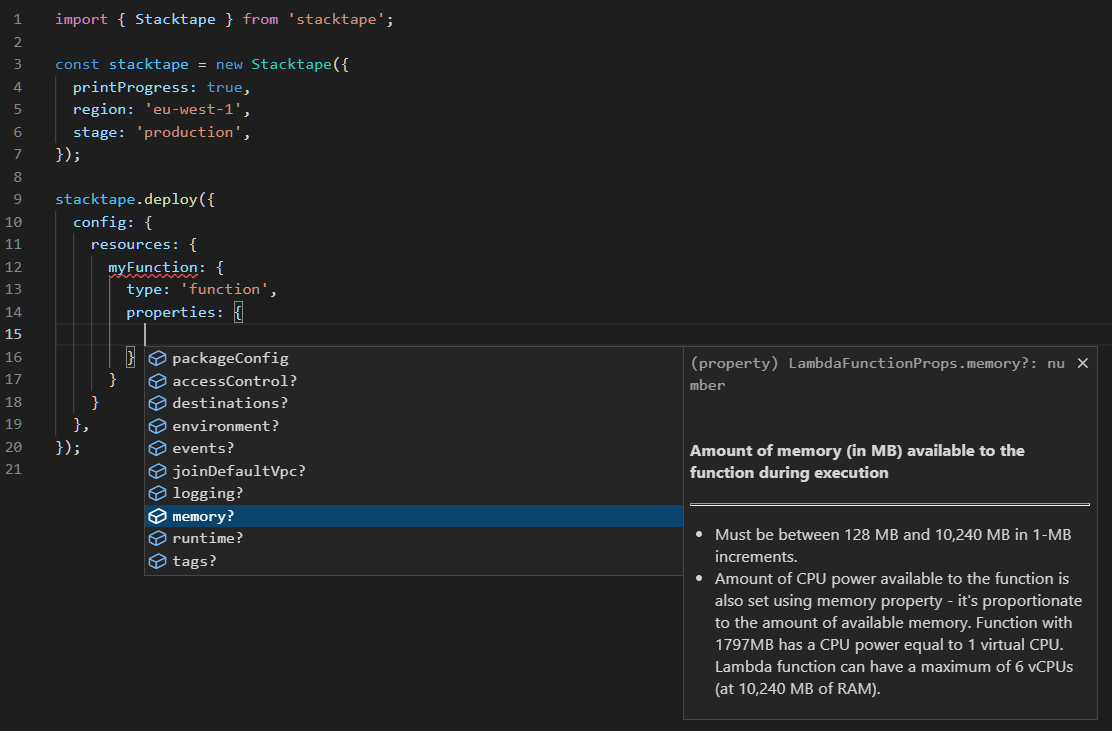Click the printProgress property name

point(130,87)
